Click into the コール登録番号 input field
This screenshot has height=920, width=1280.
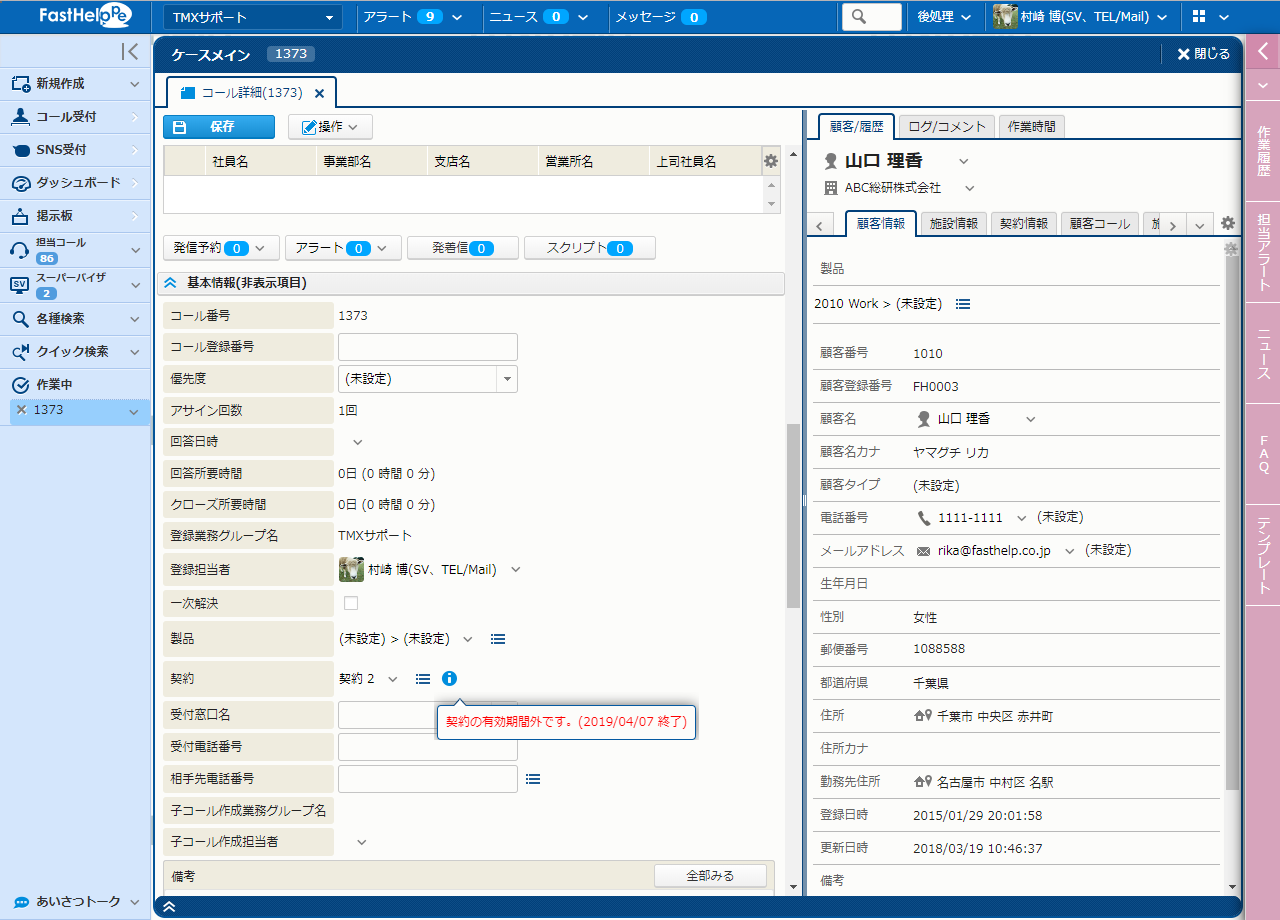coord(427,347)
